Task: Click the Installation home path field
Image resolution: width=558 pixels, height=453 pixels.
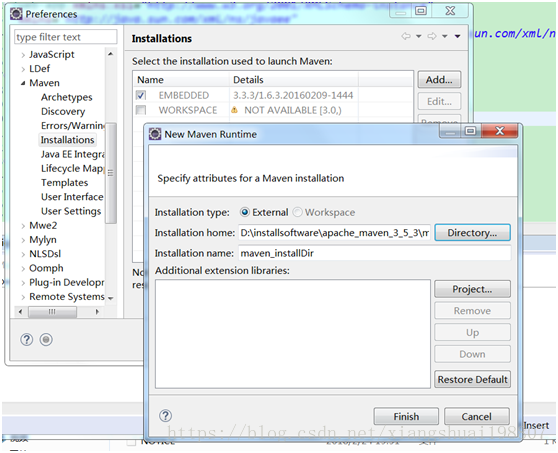Action: 335,233
